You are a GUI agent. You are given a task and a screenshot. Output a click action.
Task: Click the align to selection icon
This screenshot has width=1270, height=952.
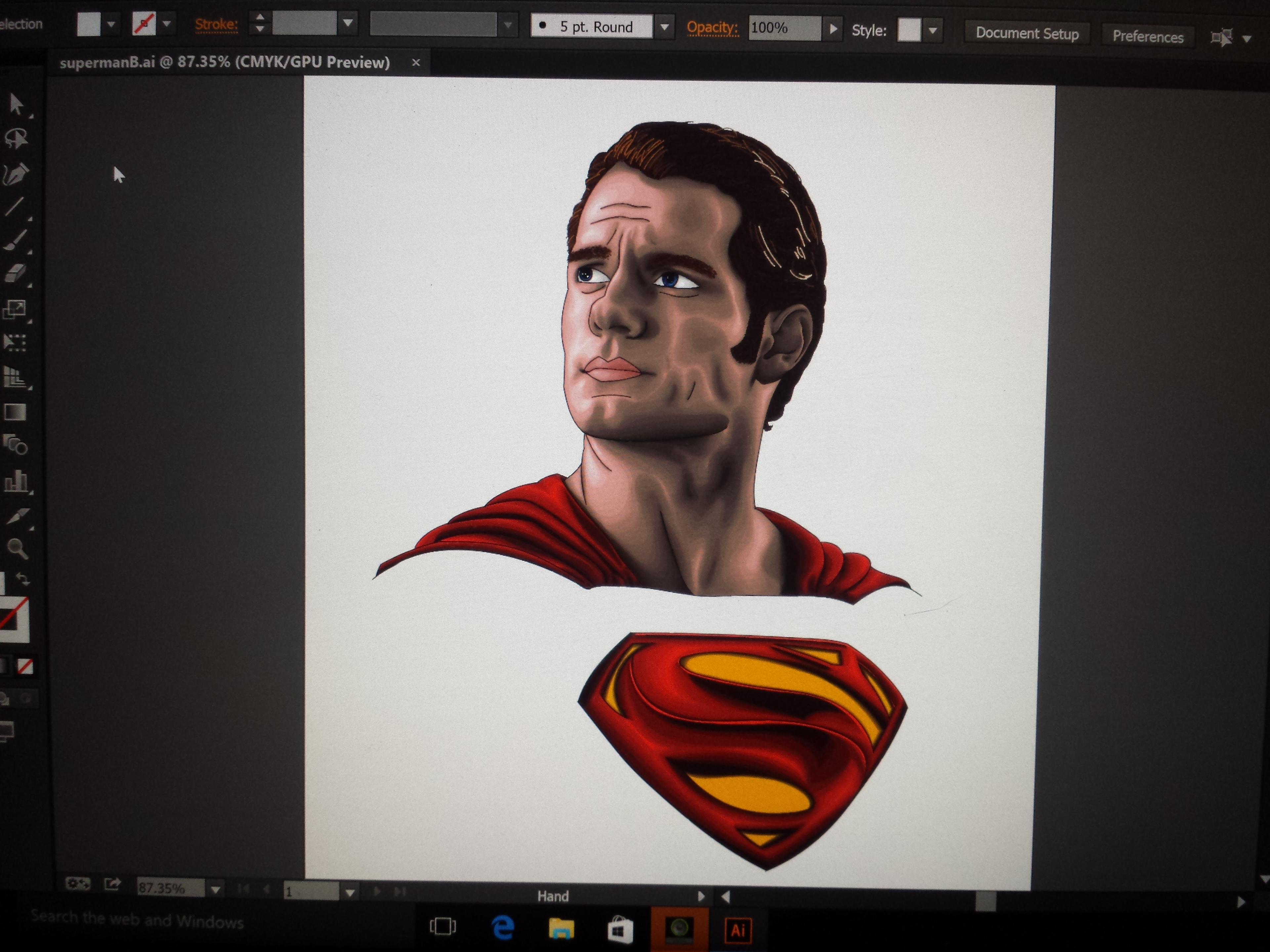pos(1221,38)
